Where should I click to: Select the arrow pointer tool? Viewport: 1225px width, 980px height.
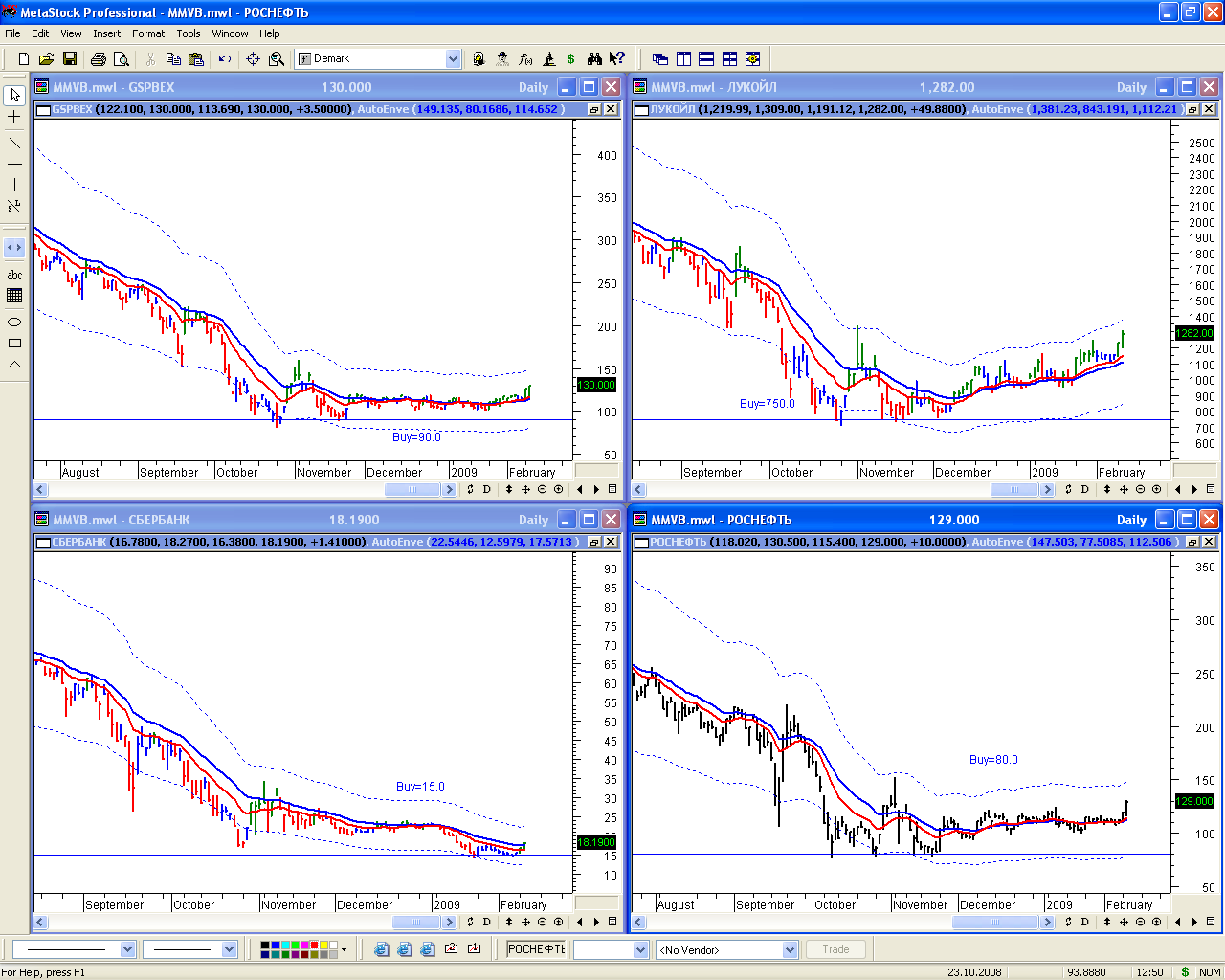[x=14, y=95]
